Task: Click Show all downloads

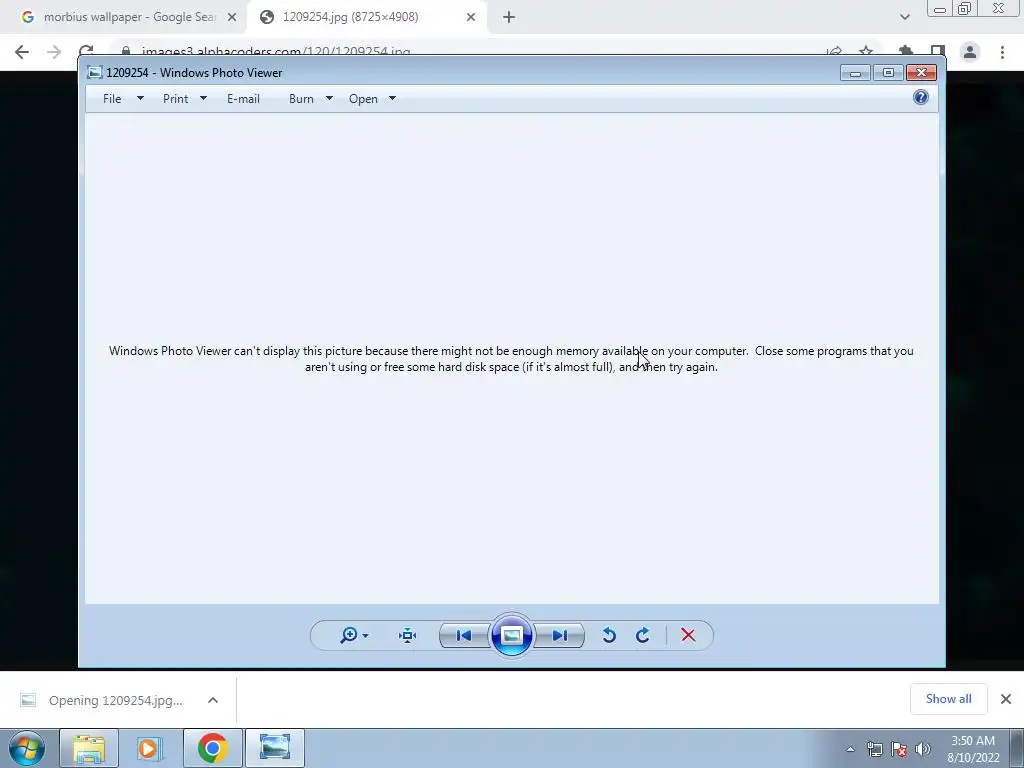Action: (x=948, y=699)
